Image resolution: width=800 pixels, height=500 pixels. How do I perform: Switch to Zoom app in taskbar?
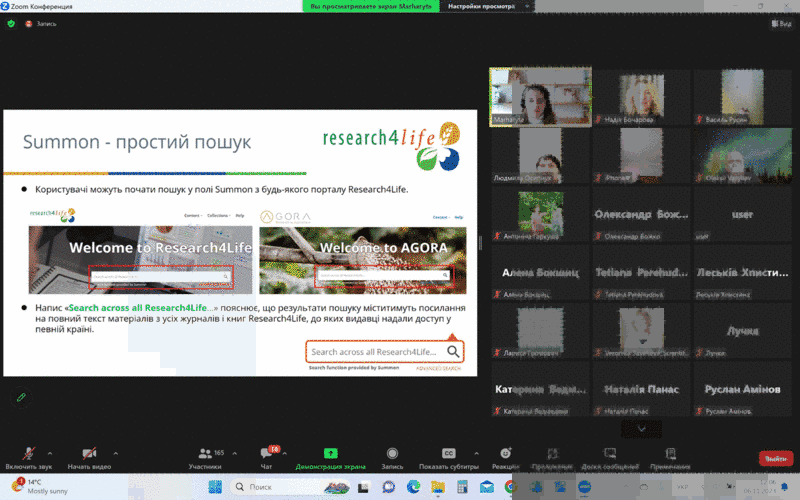[x=585, y=487]
